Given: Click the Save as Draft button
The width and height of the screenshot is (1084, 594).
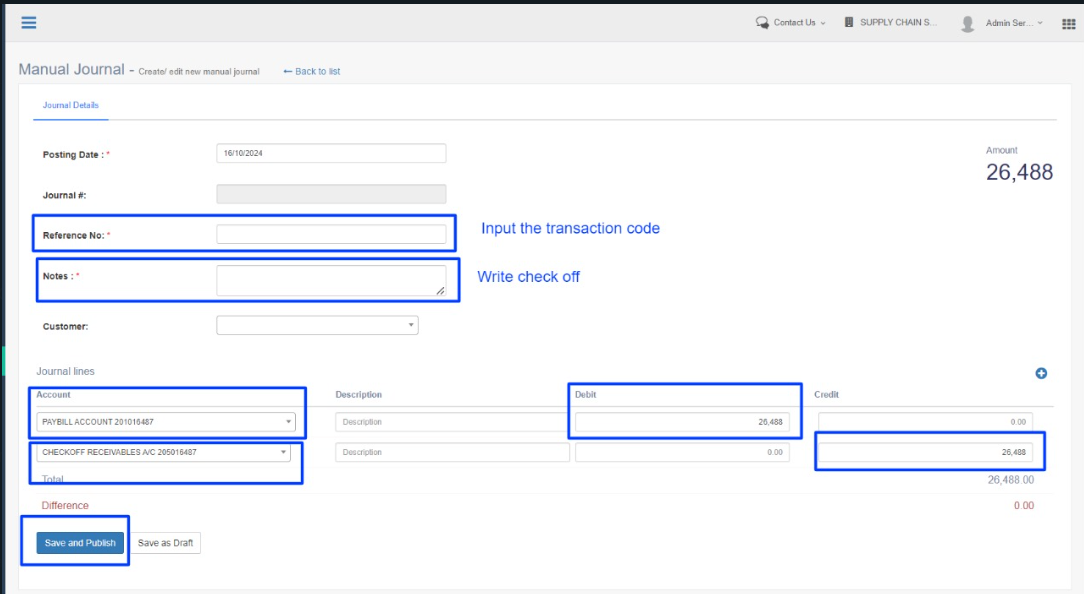Looking at the screenshot, I should tap(166, 543).
